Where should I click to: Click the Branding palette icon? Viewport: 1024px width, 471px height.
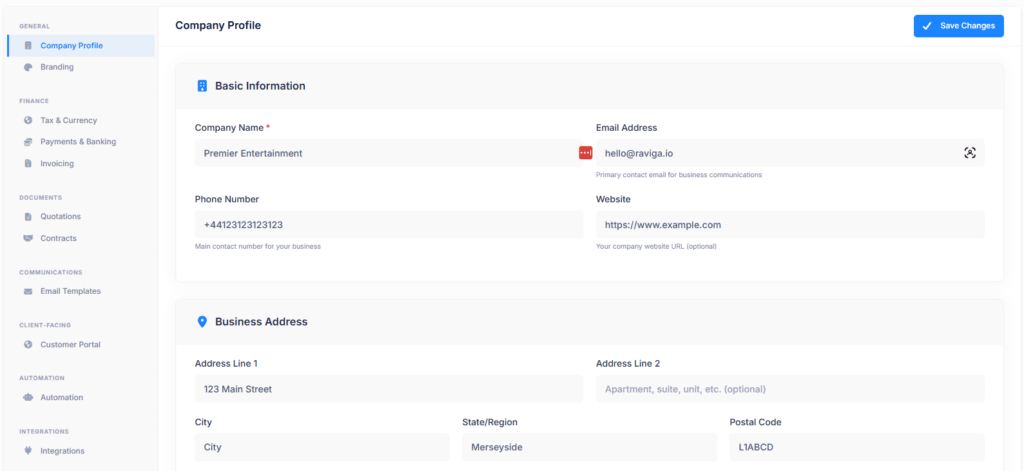[x=28, y=67]
